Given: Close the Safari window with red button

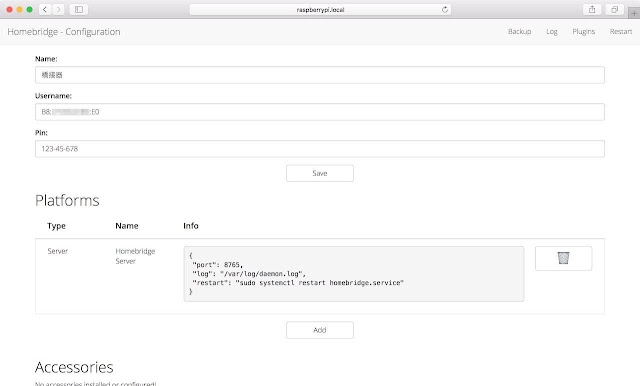Looking at the screenshot, I should pyautogui.click(x=9, y=9).
